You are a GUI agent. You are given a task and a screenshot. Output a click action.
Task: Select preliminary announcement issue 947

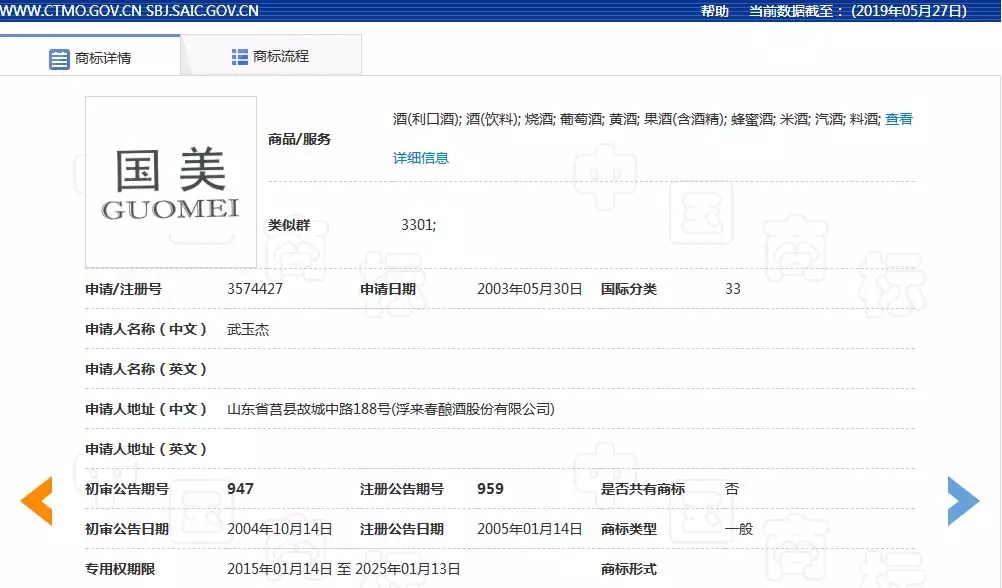coord(240,489)
